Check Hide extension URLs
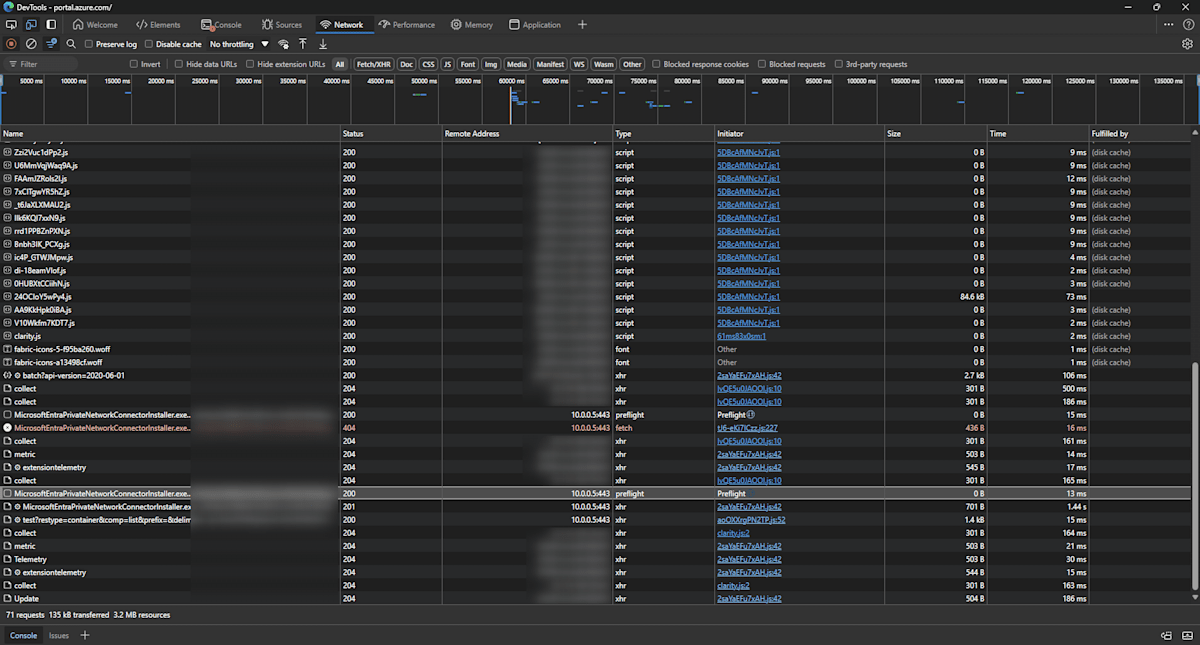This screenshot has width=1200, height=645. (x=250, y=64)
